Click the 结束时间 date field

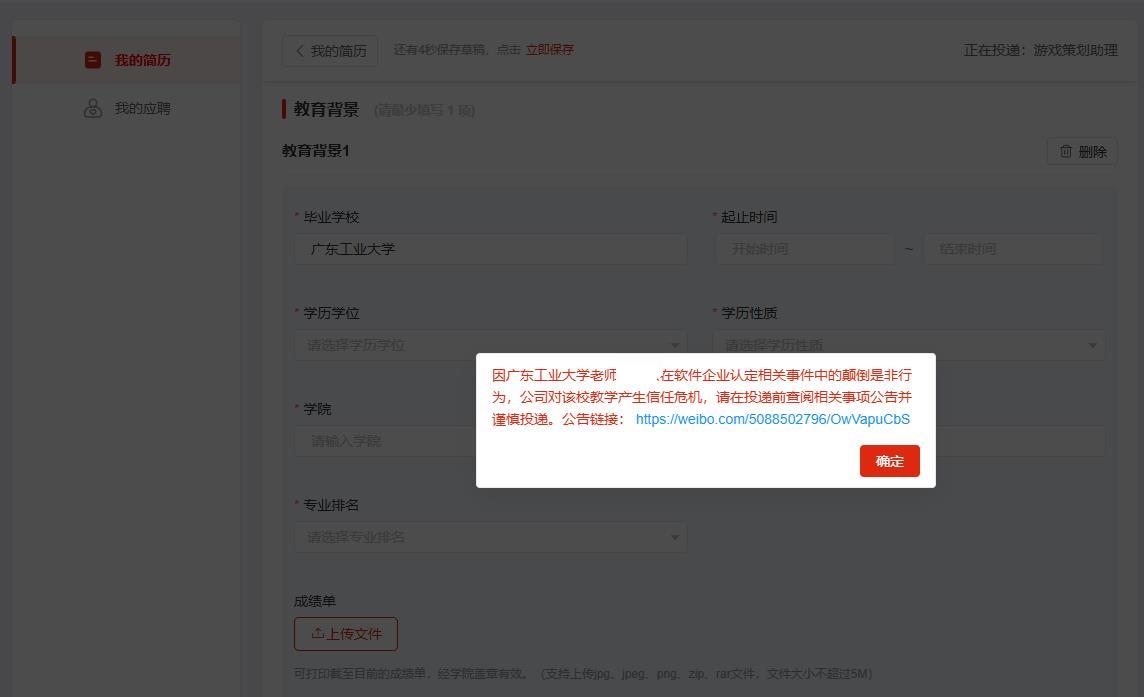1013,248
